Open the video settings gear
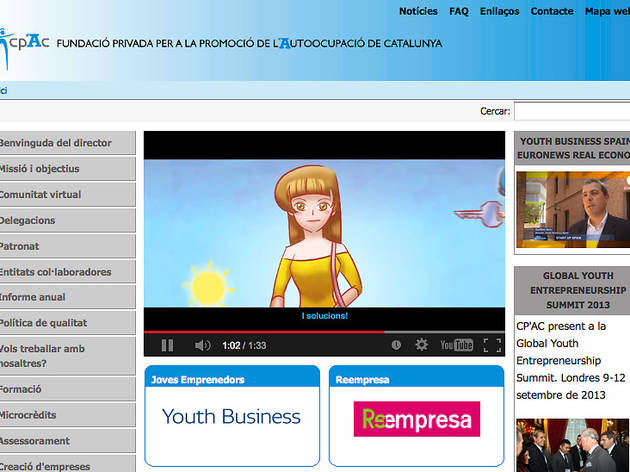Viewport: 630px width, 472px height. click(421, 345)
